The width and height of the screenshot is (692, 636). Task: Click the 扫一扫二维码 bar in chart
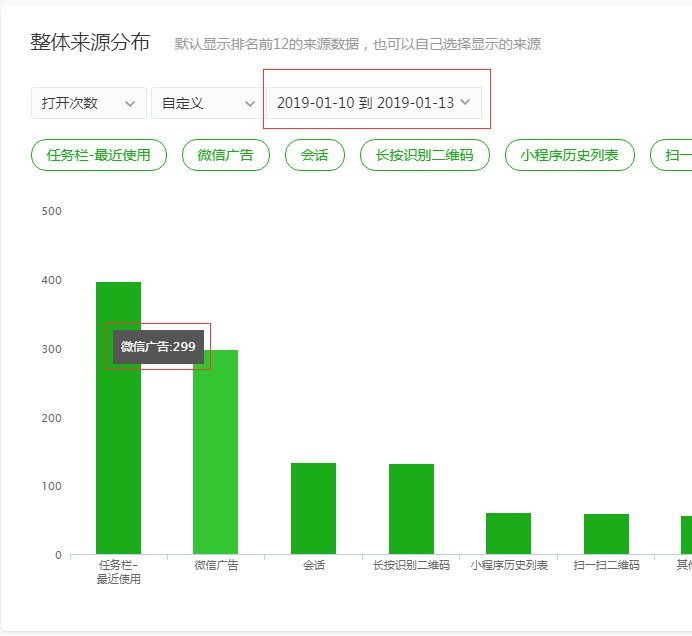point(606,534)
